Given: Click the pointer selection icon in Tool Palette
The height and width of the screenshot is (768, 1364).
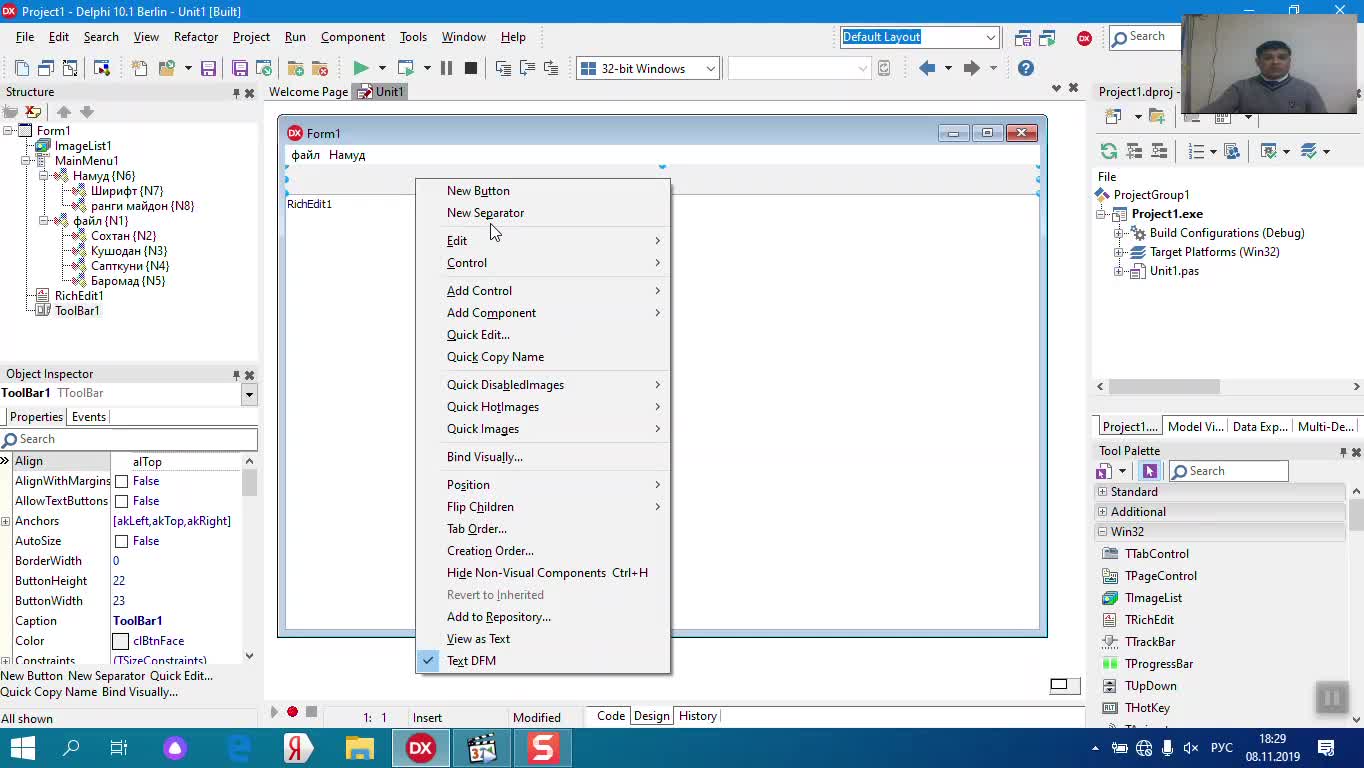Looking at the screenshot, I should tap(1149, 471).
